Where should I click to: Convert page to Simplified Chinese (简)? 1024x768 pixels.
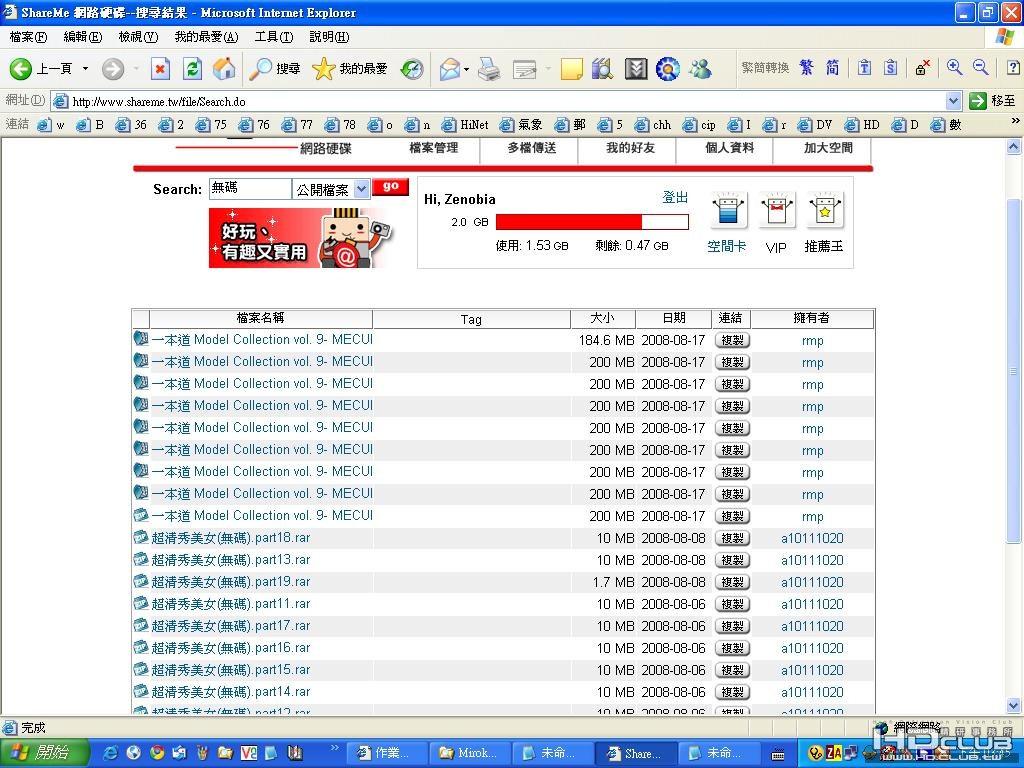click(x=833, y=67)
